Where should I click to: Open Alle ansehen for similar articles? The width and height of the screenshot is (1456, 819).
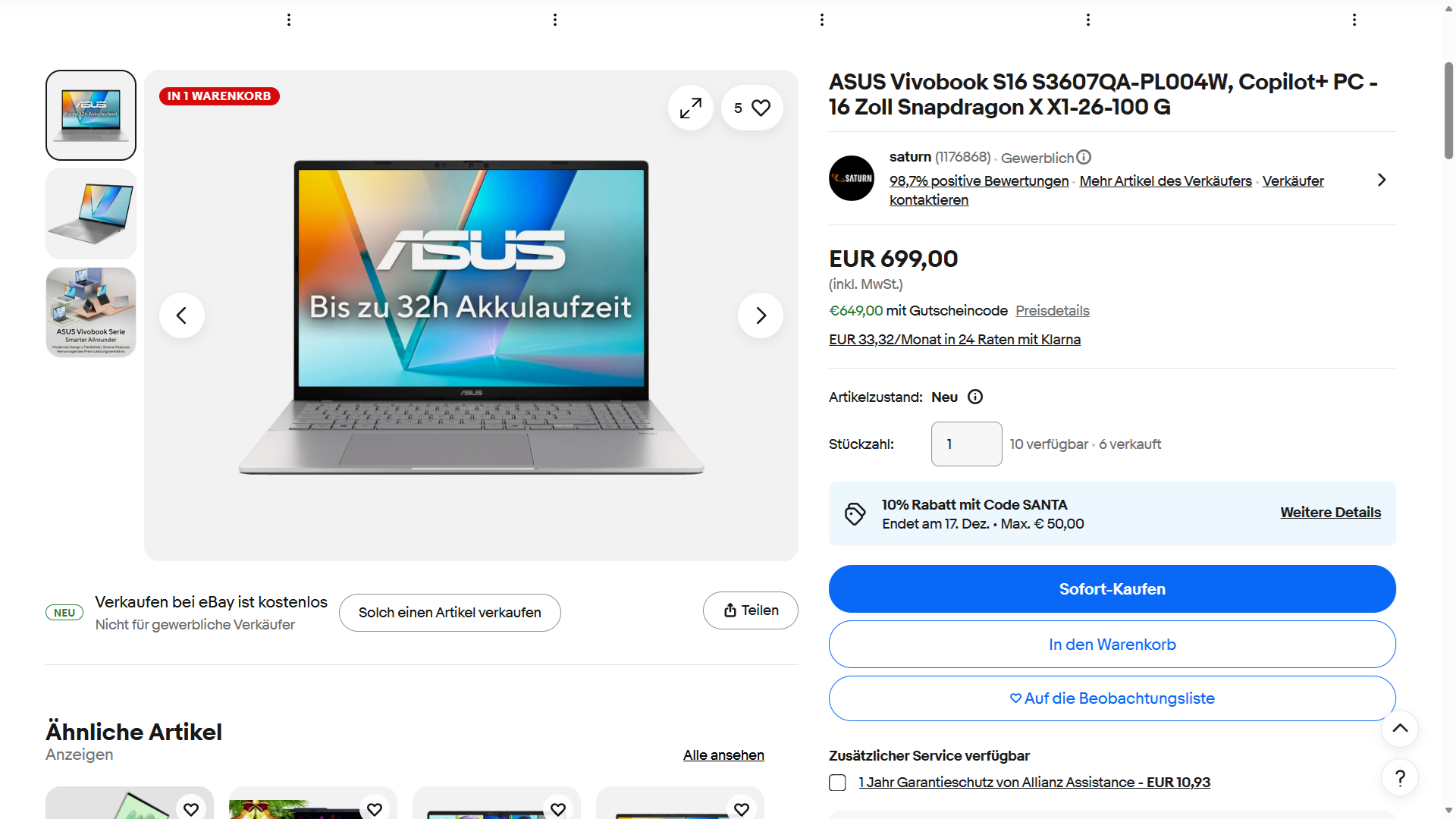click(723, 755)
